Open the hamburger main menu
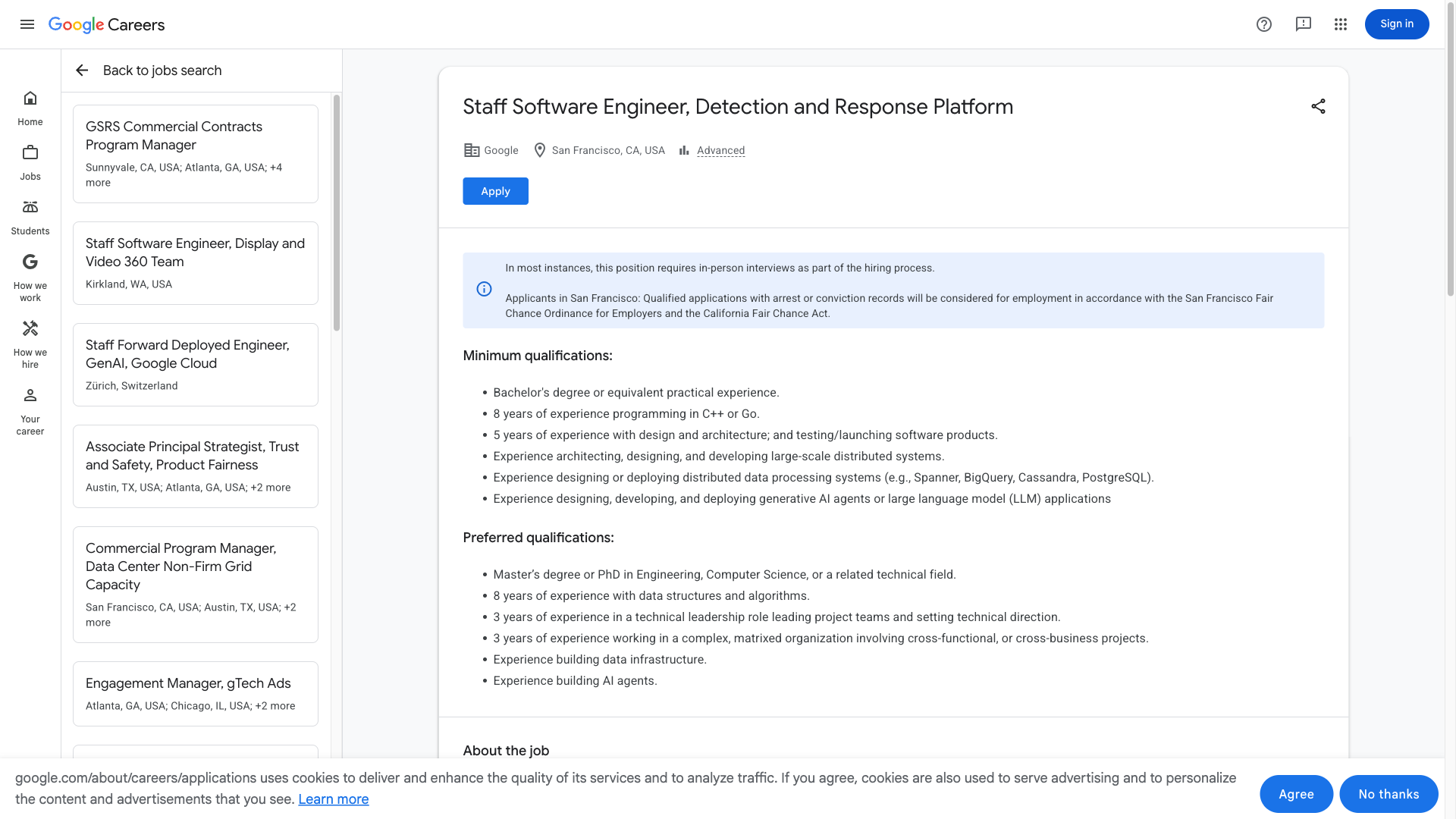Image resolution: width=1456 pixels, height=819 pixels. [27, 24]
